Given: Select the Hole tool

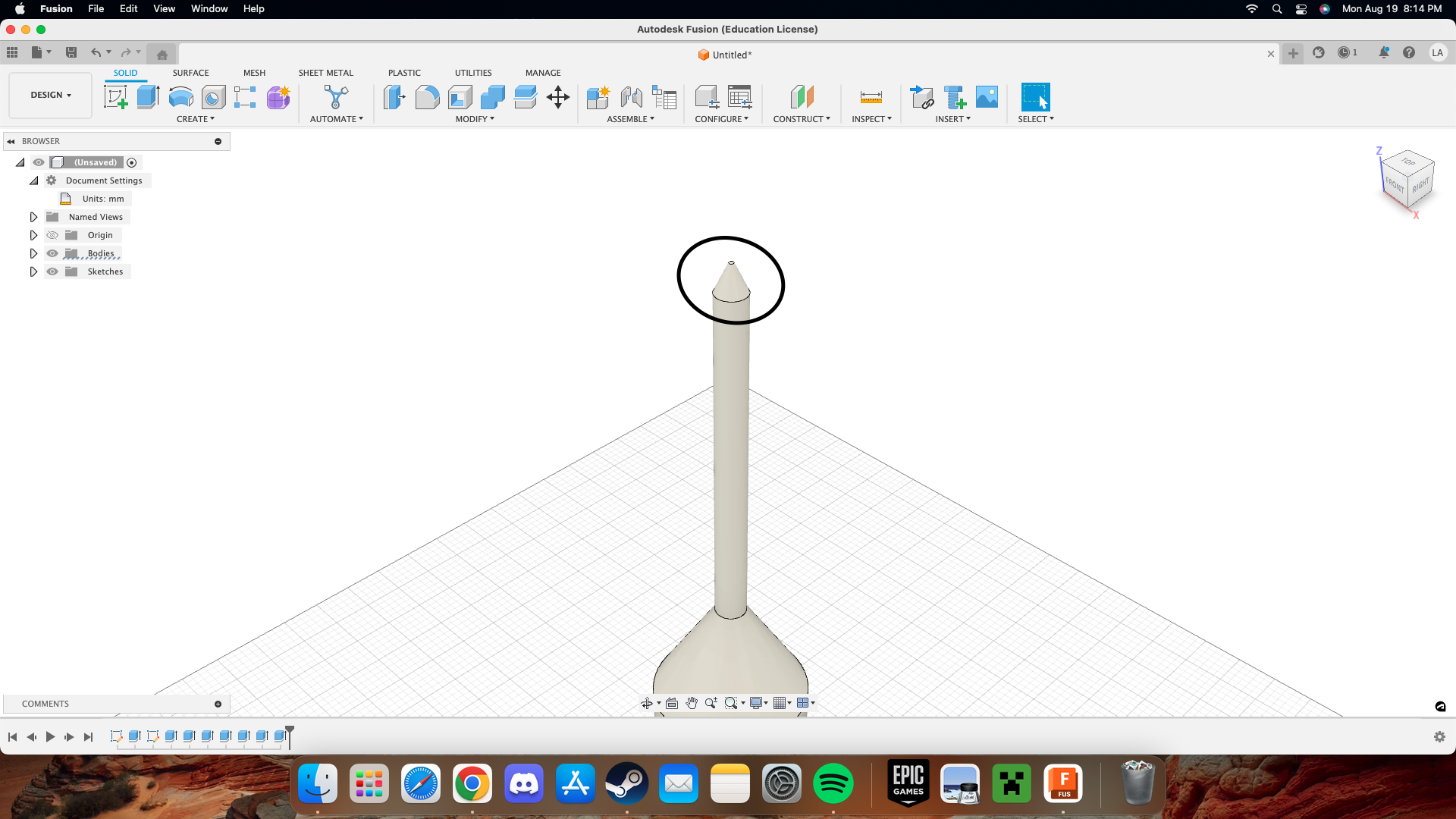Looking at the screenshot, I should pyautogui.click(x=213, y=97).
